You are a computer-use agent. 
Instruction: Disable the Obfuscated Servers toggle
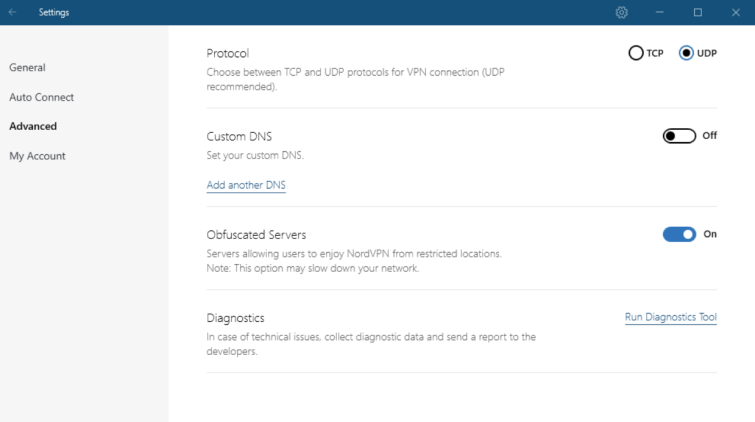679,234
